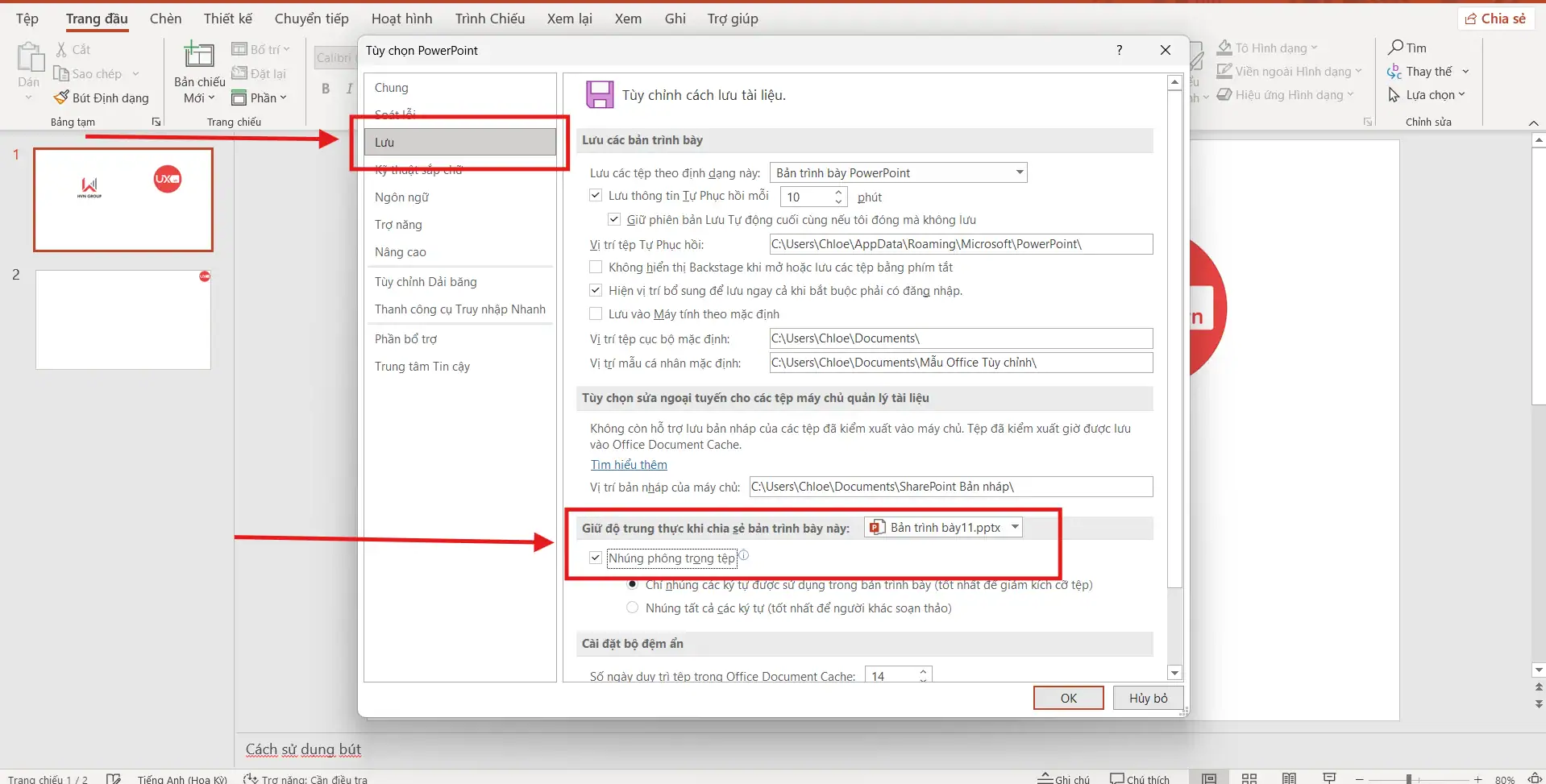Switch to Slide Sorter view in status bar
The image size is (1546, 784).
pos(1249,778)
